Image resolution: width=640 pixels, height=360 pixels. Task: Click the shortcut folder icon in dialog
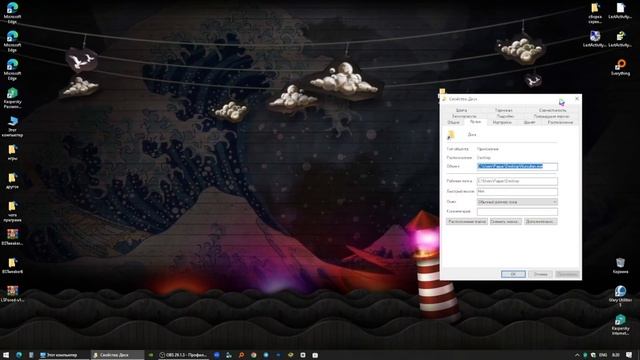pos(451,135)
